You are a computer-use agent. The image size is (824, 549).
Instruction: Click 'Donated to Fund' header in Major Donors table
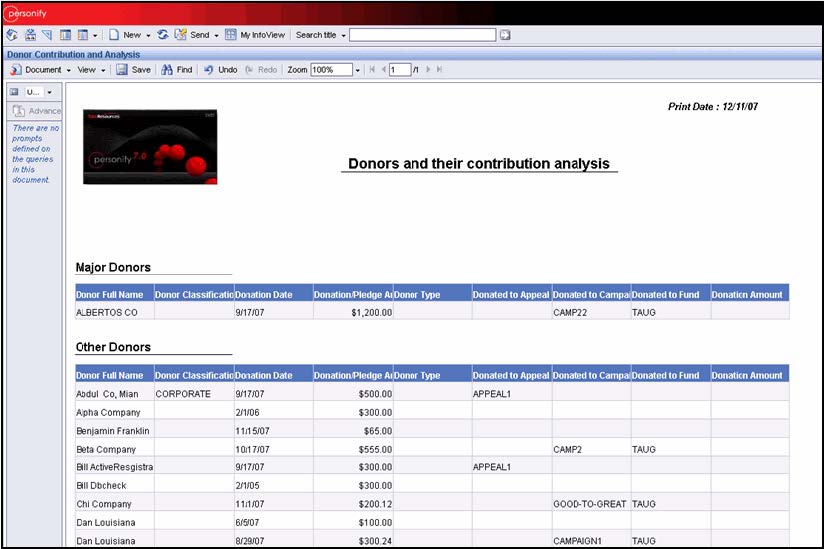point(670,295)
